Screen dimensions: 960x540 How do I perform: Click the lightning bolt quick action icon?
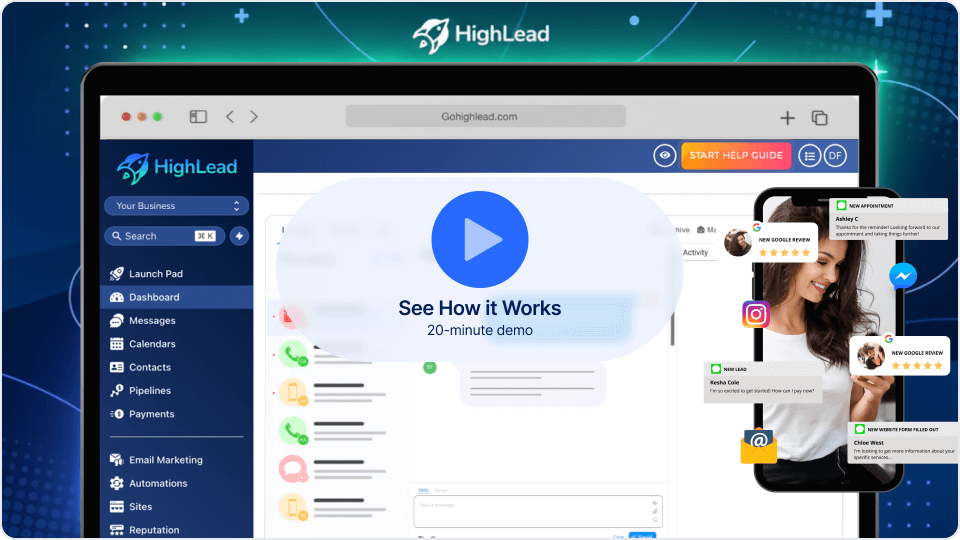tap(239, 236)
